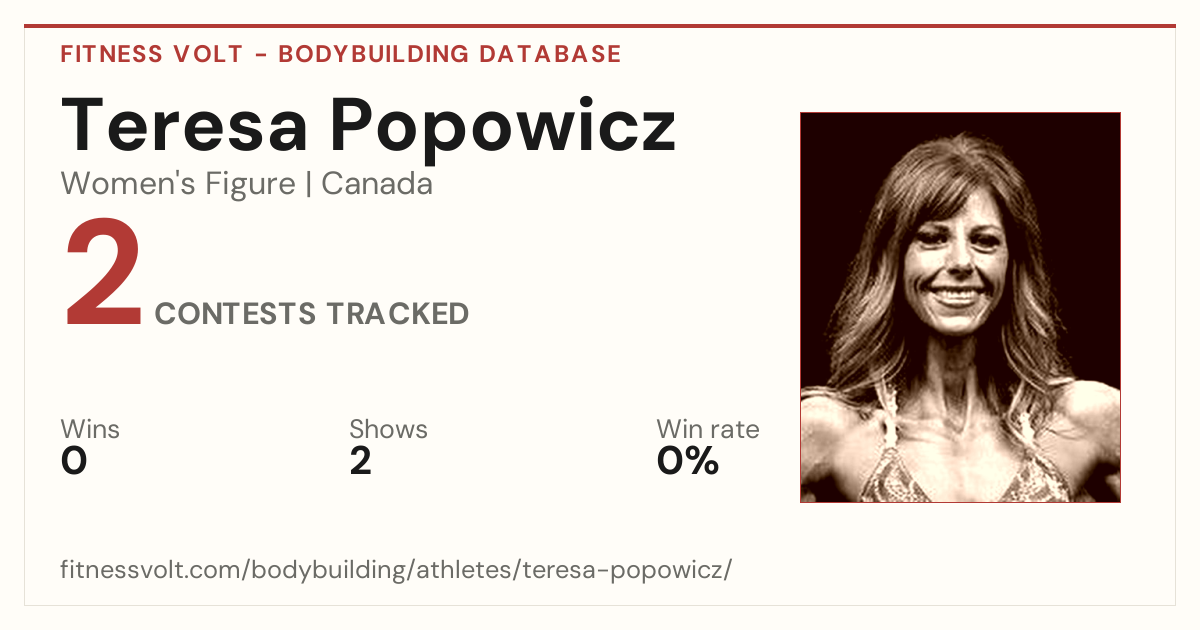
Task: Select the Win rate stat label
Action: [708, 429]
